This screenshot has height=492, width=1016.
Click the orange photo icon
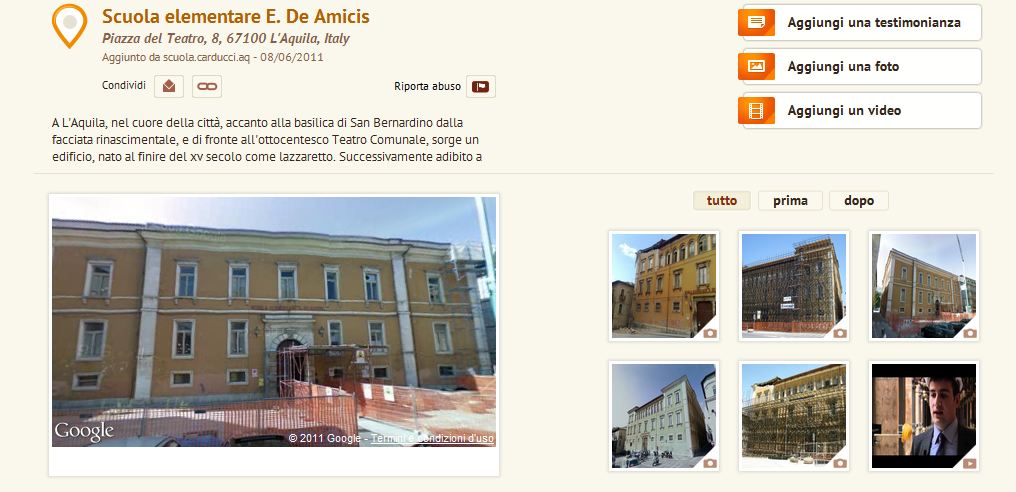coord(756,66)
